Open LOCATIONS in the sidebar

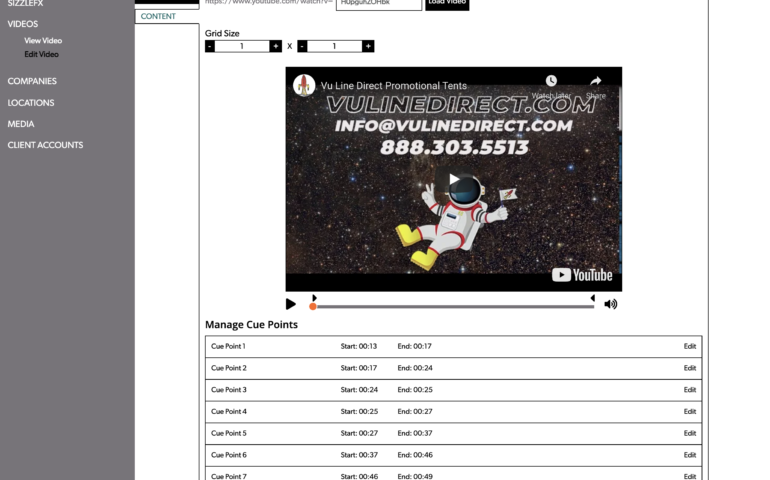tap(31, 103)
